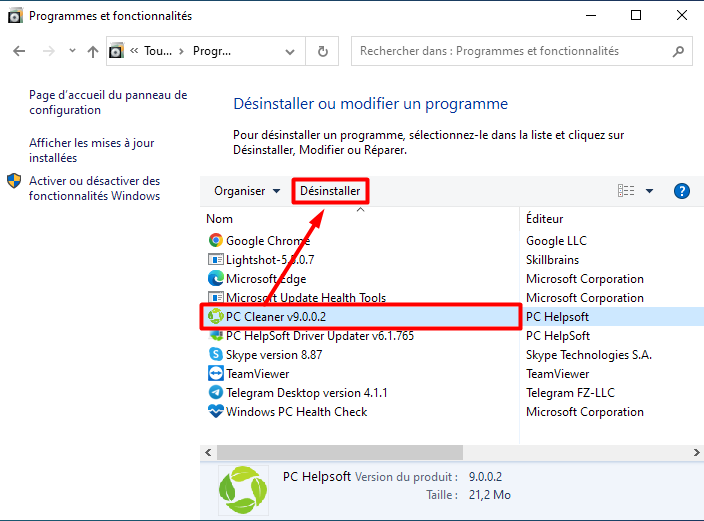Click the Nom column header

tap(220, 219)
